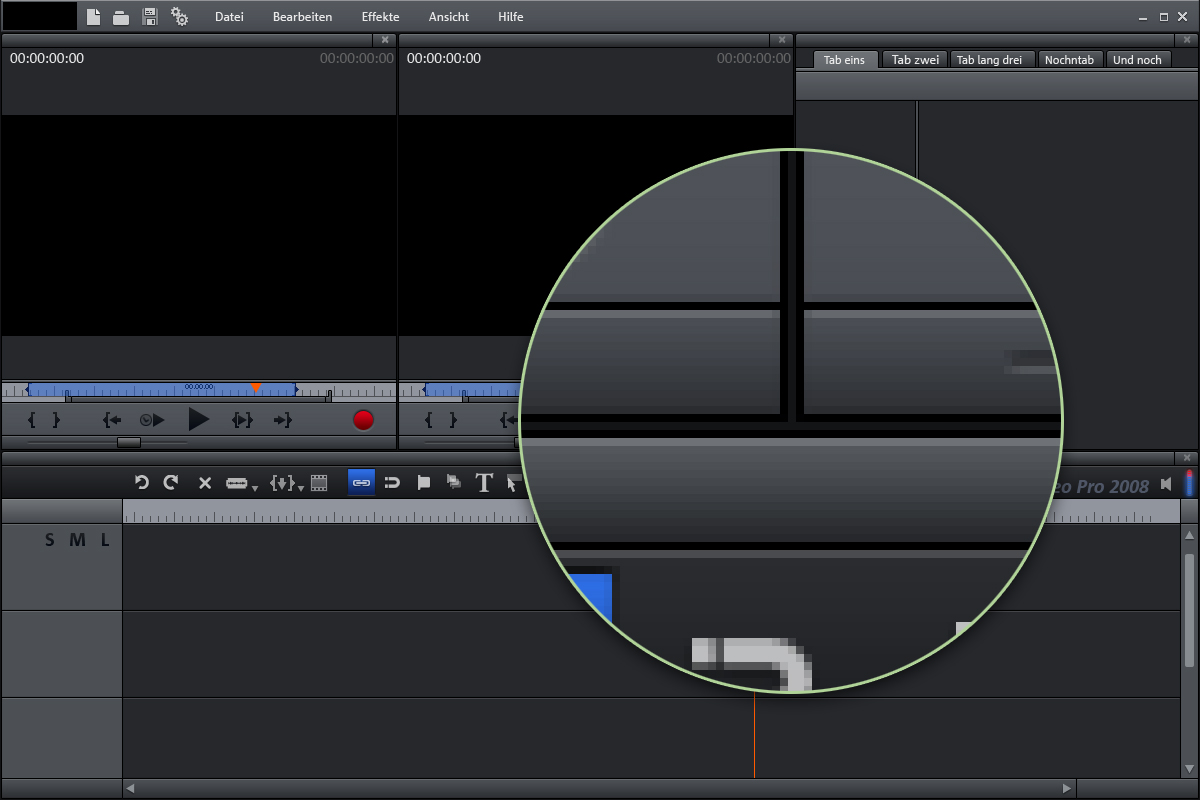Switch to the 'Tab zwei' tab
The width and height of the screenshot is (1200, 800).
pos(915,60)
